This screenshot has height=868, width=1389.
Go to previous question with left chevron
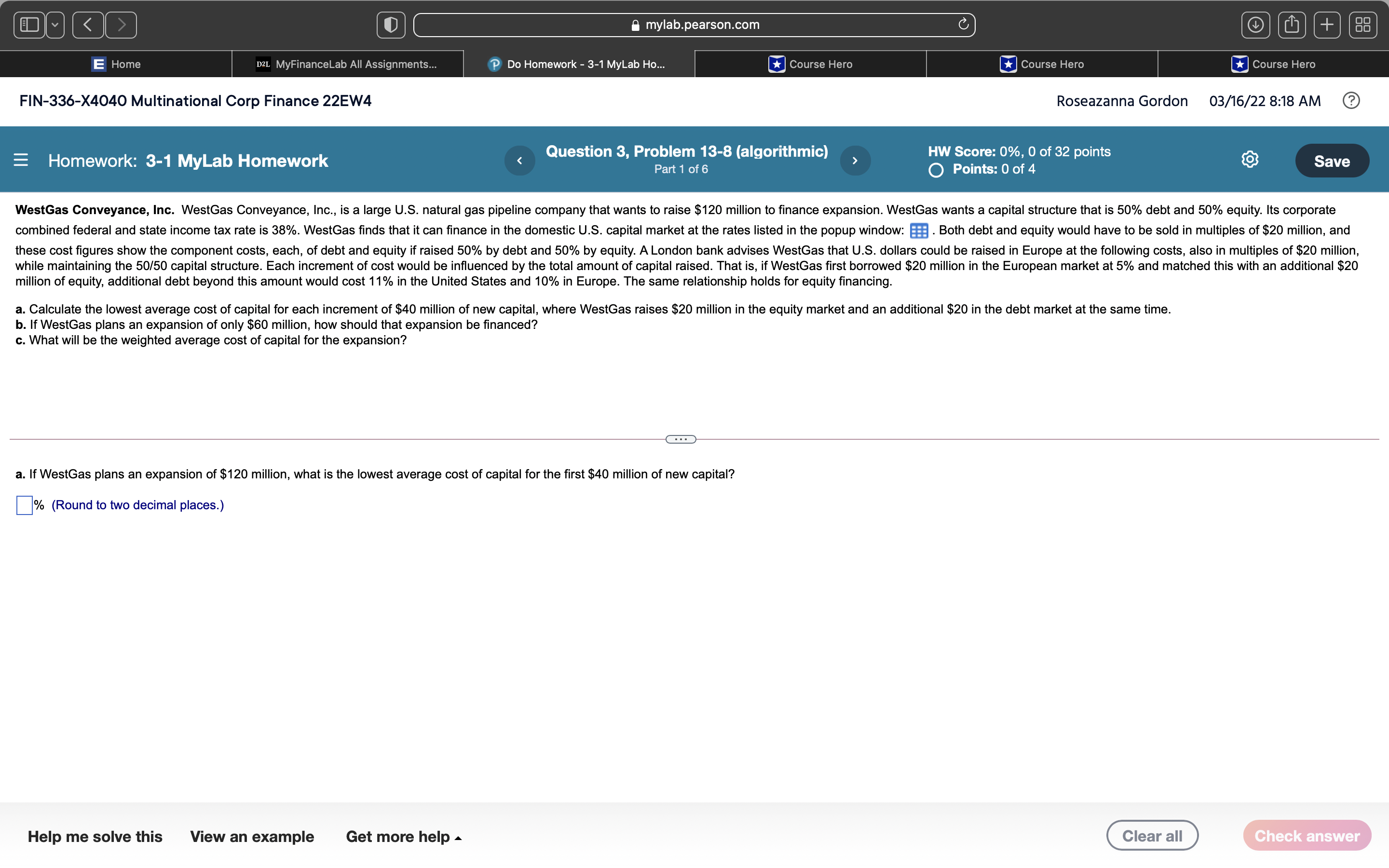[x=520, y=160]
